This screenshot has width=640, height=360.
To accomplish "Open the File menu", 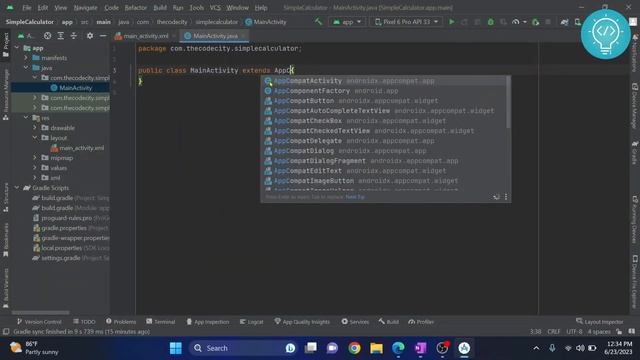I will click(x=27, y=8).
